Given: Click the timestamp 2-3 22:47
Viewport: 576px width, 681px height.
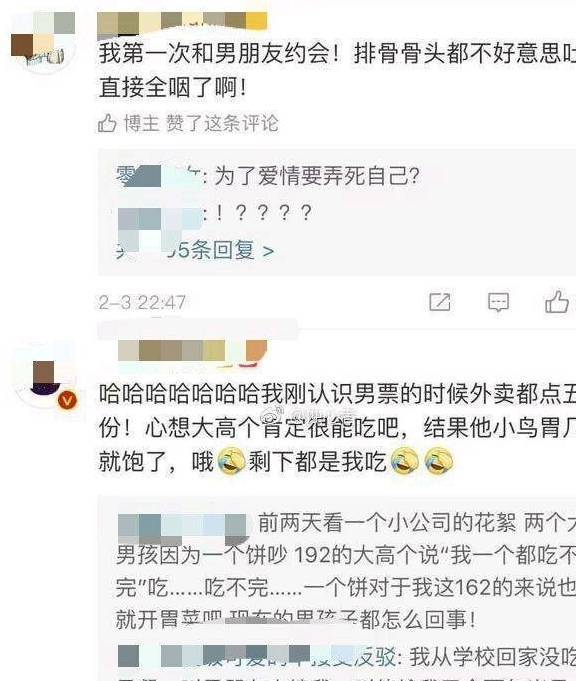Looking at the screenshot, I should tap(142, 302).
